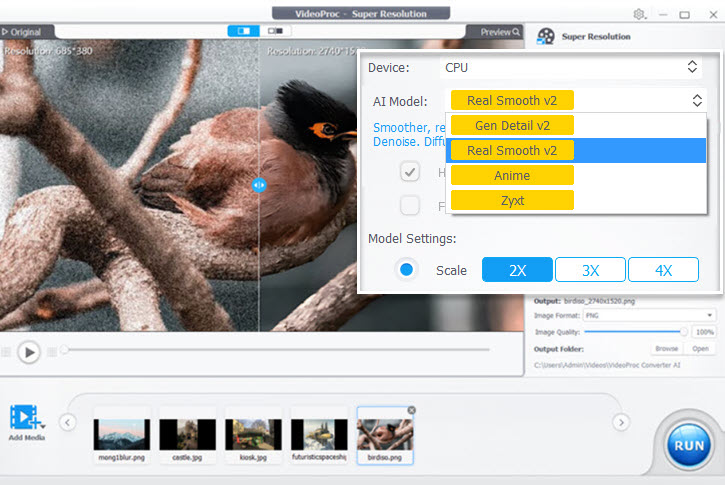The width and height of the screenshot is (725, 485).
Task: Open the Device CPU dropdown
Action: 571,68
